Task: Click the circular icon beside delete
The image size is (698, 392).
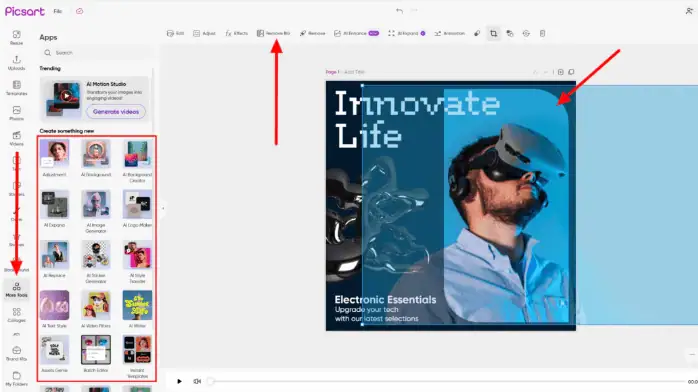Action: (526, 33)
